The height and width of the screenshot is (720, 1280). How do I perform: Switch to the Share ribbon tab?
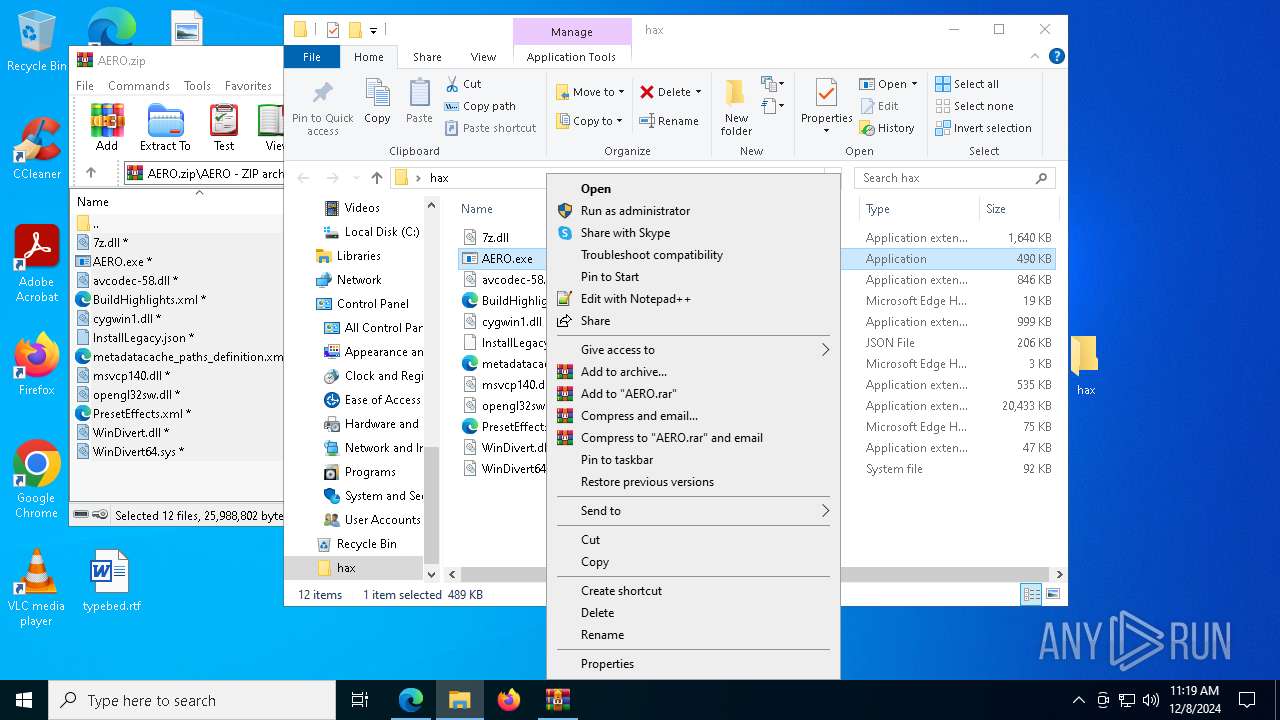[x=427, y=57]
